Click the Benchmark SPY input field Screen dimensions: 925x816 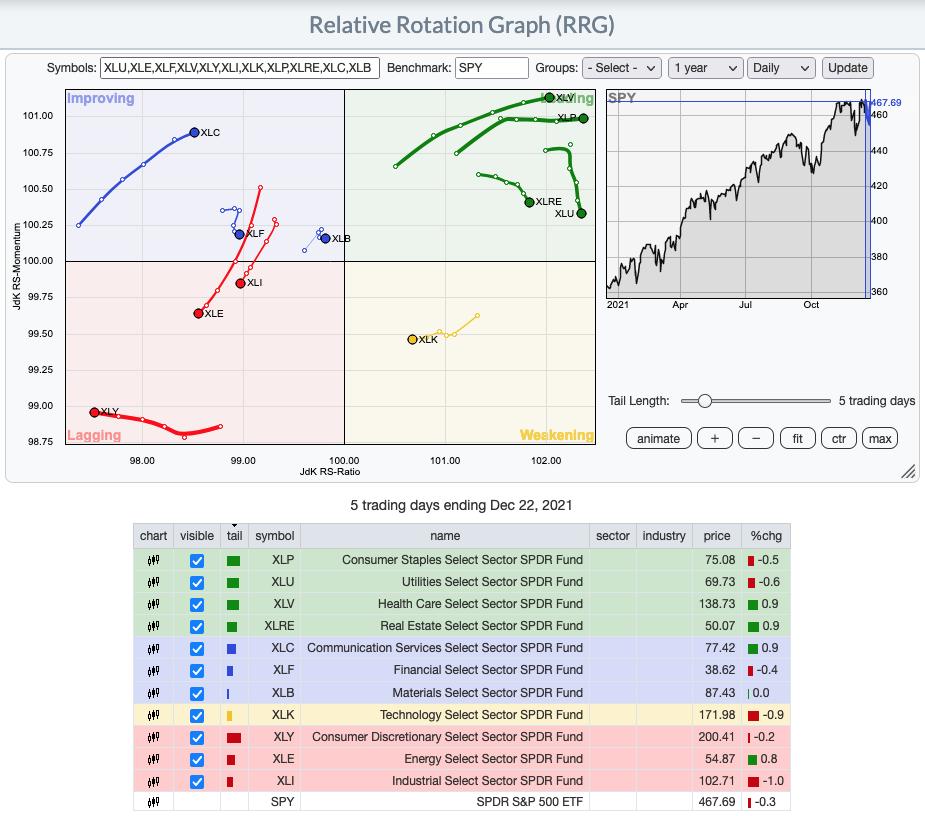491,68
